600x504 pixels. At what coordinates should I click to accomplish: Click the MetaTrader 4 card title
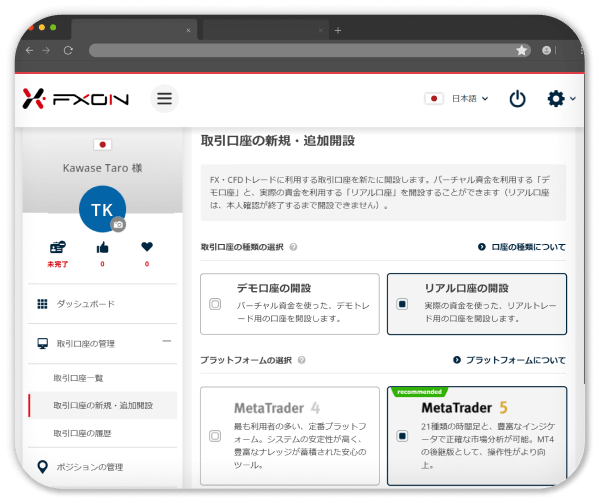point(277,408)
